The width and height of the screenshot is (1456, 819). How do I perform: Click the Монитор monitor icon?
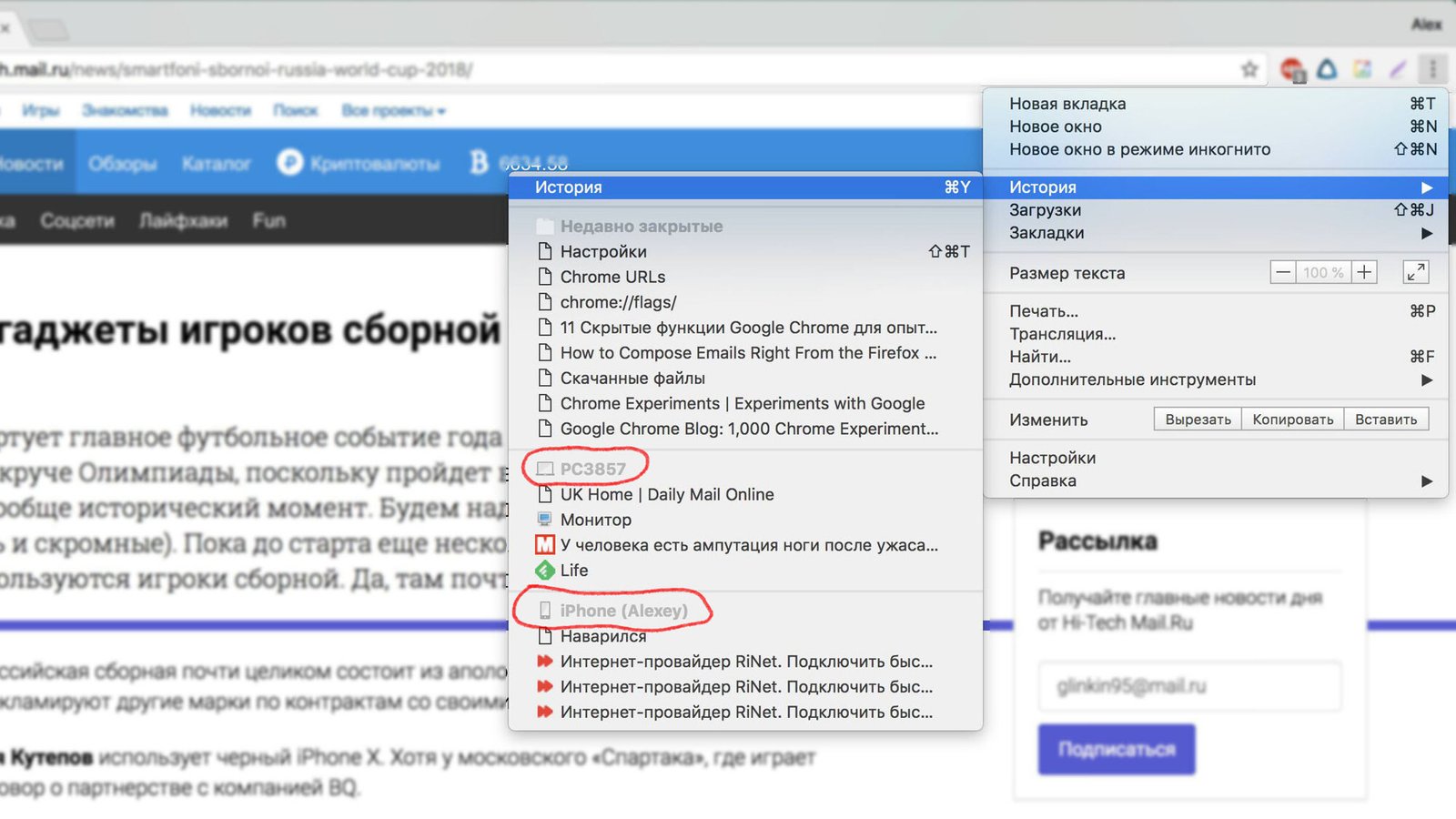[545, 520]
